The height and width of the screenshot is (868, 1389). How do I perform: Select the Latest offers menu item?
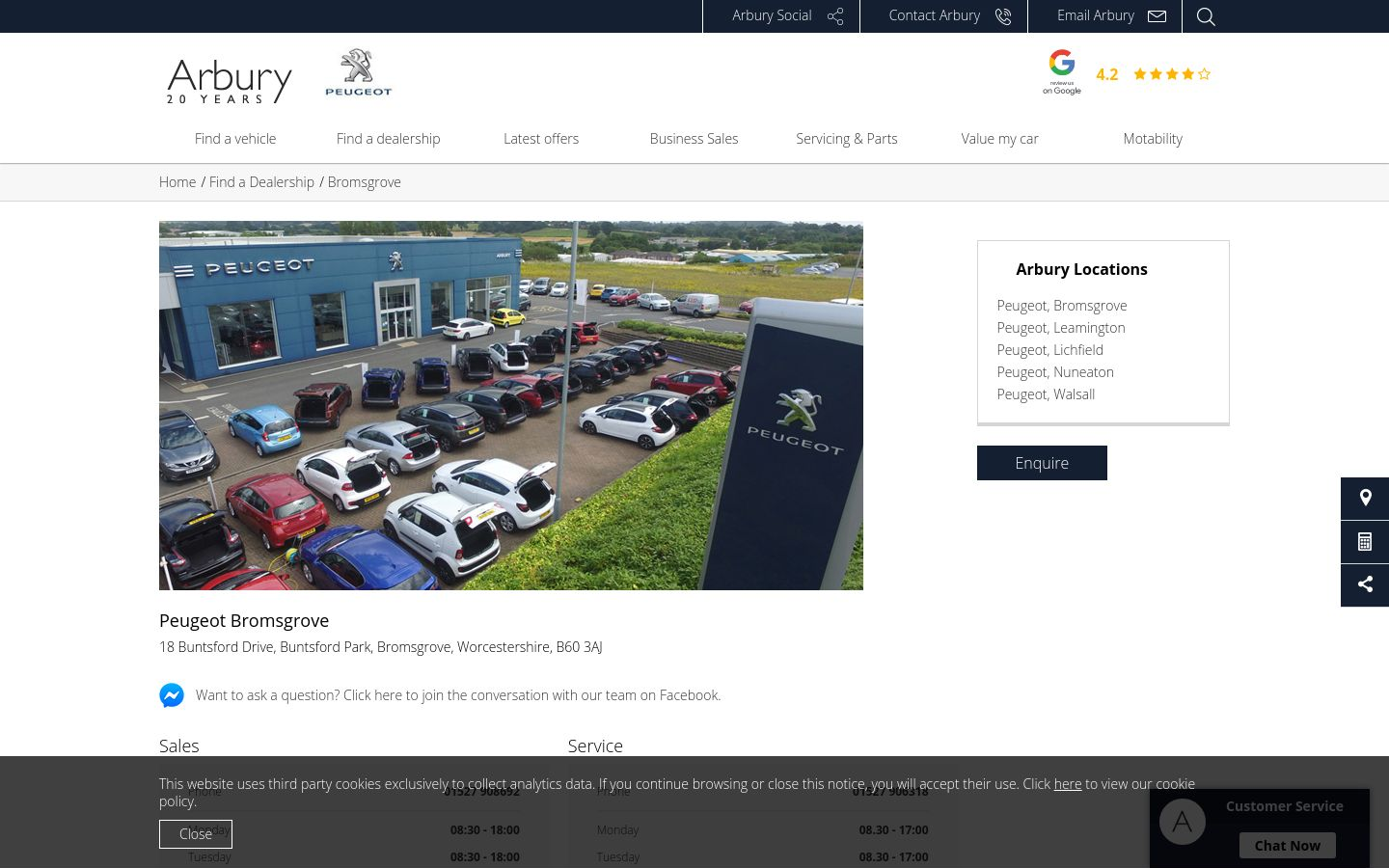tap(541, 139)
